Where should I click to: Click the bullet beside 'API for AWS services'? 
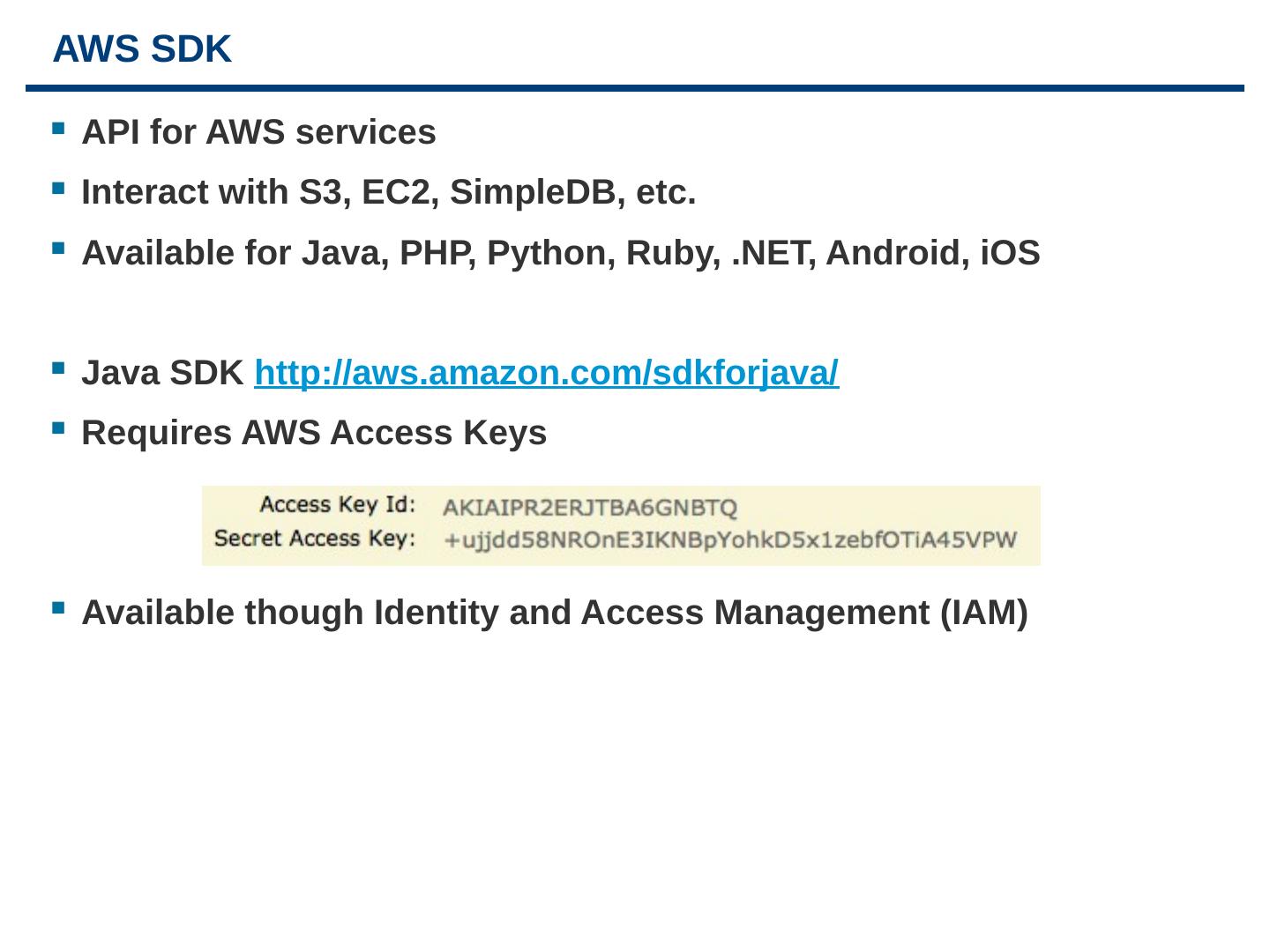pos(58,129)
